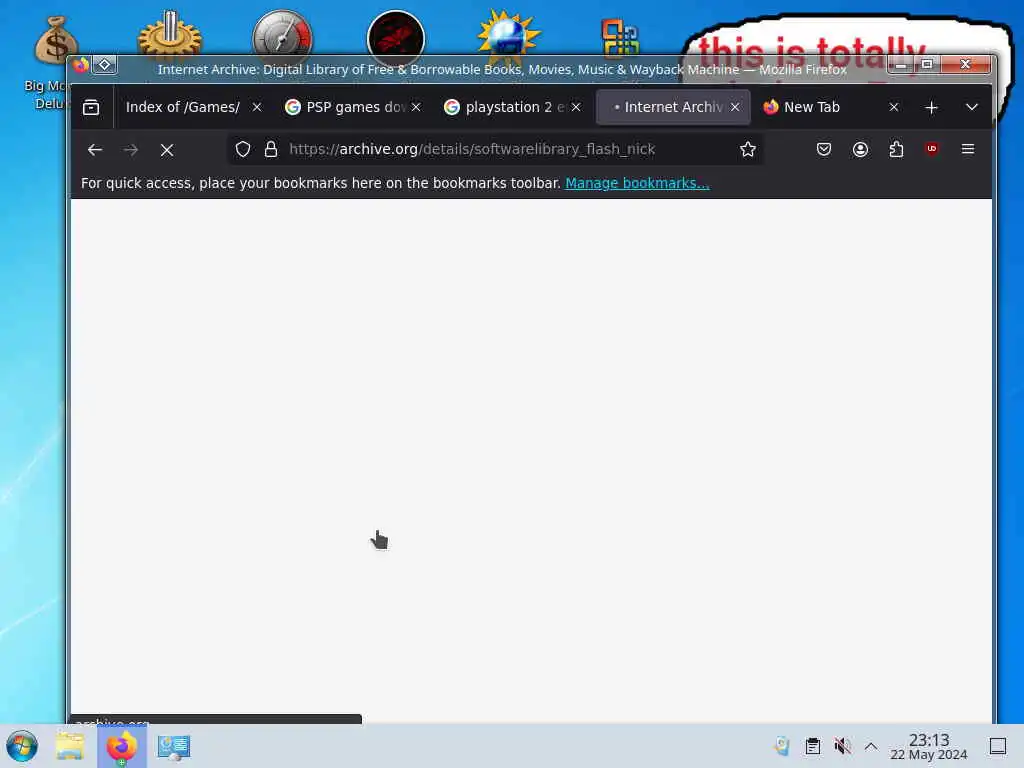The image size is (1024, 768).
Task: Open Firefox account menu
Action: coord(861,149)
